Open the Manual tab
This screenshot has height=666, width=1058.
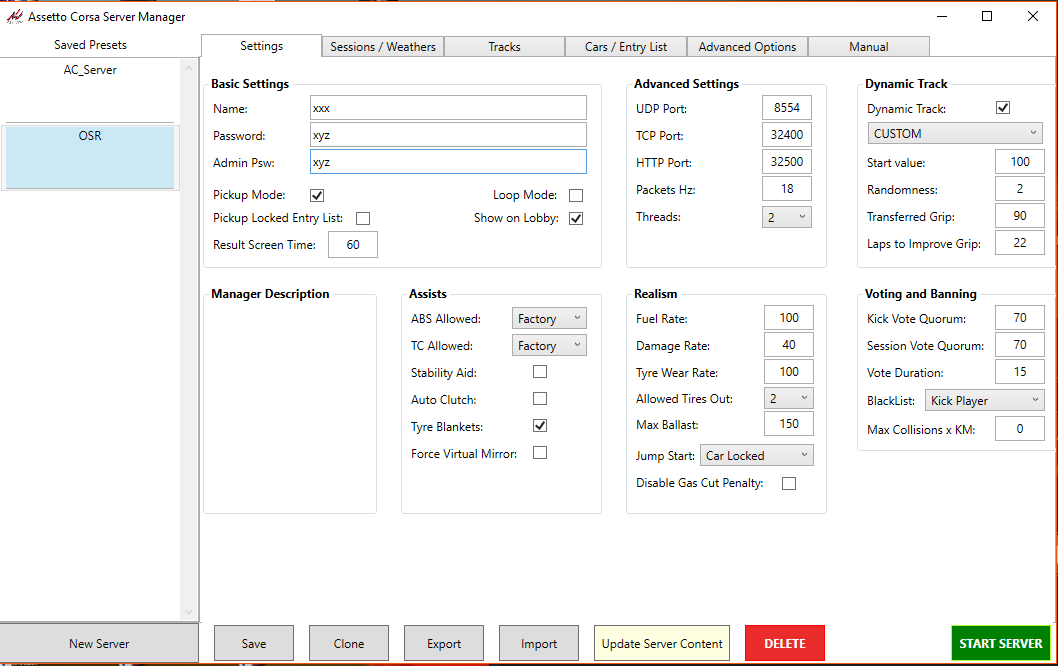pos(868,47)
